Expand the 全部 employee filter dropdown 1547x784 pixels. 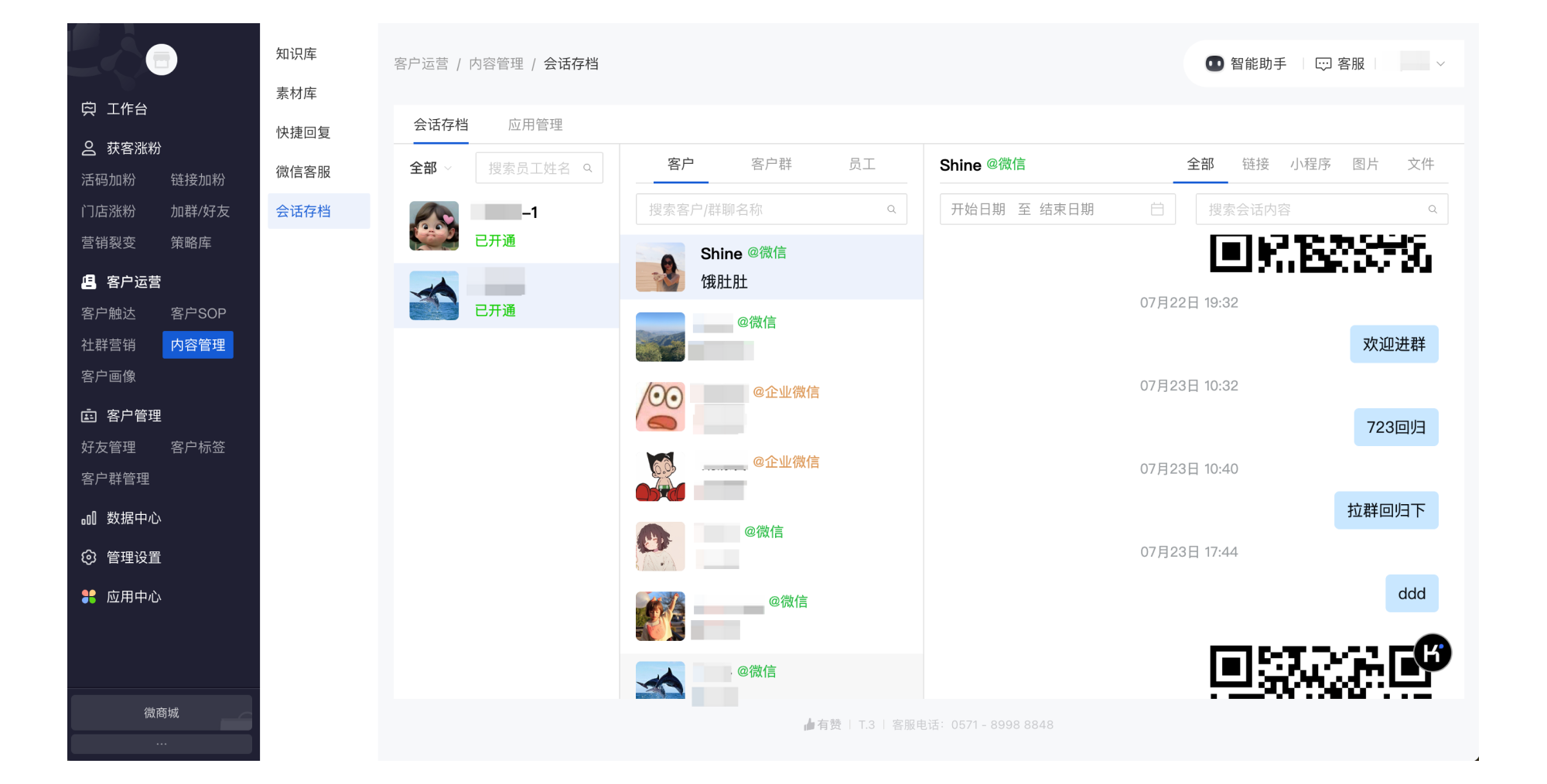click(431, 168)
